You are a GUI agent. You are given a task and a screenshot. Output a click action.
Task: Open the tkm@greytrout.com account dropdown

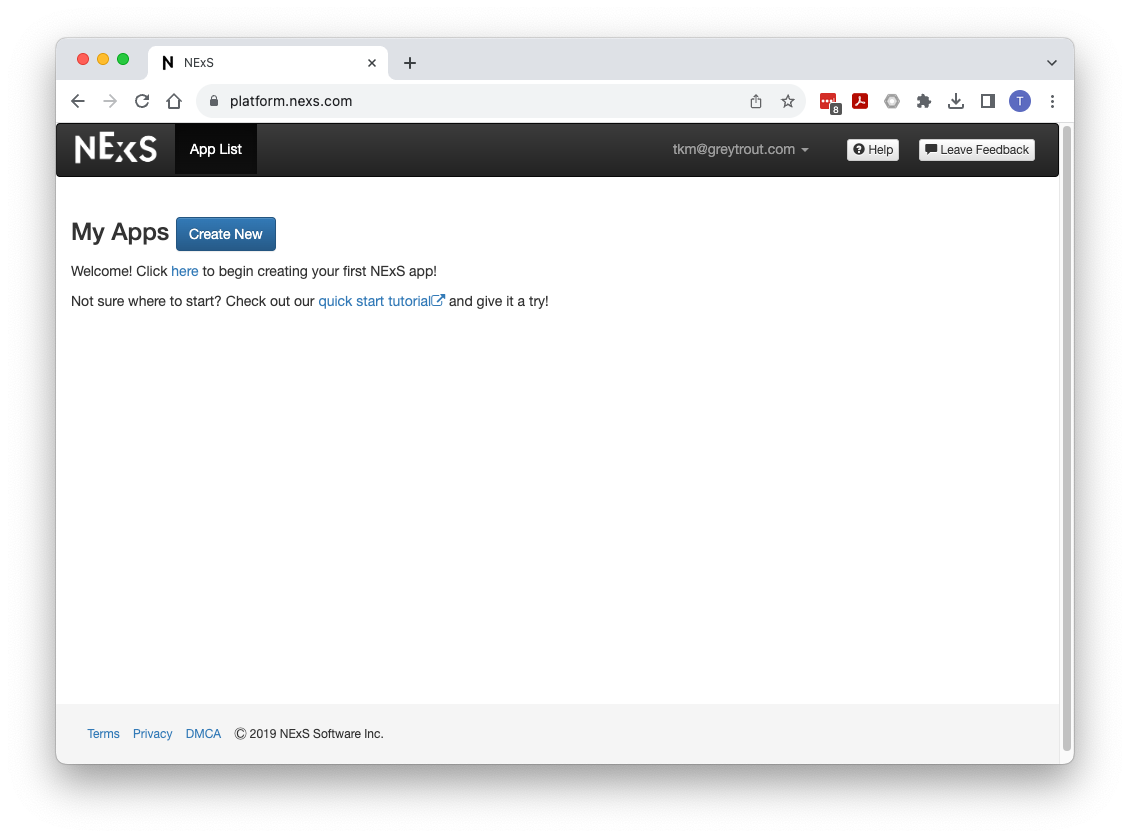pos(740,149)
